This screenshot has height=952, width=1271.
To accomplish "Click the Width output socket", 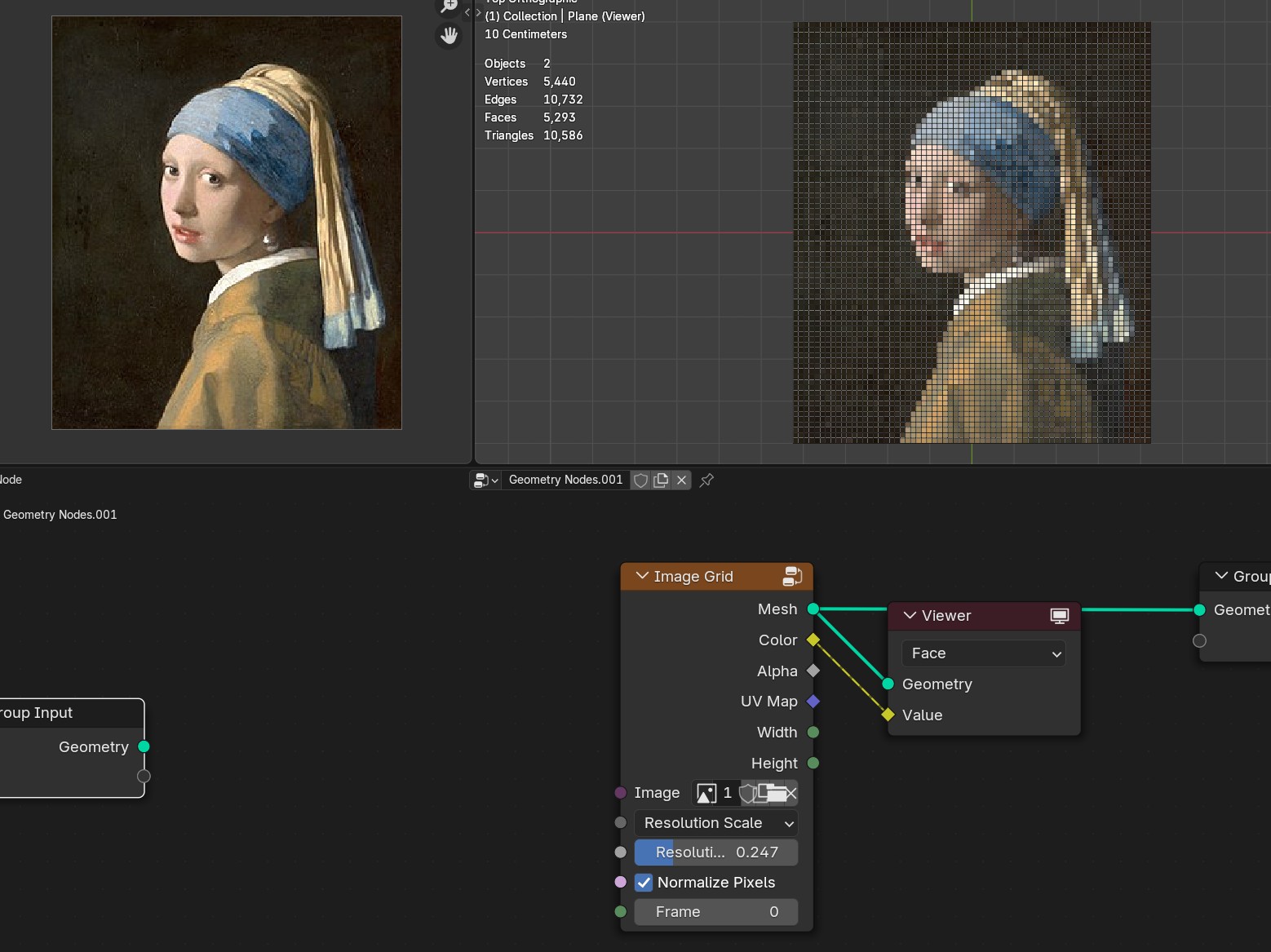I will [813, 733].
